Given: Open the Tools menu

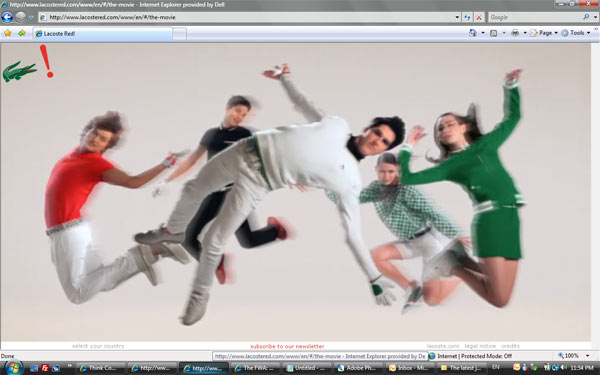Looking at the screenshot, I should point(576,33).
